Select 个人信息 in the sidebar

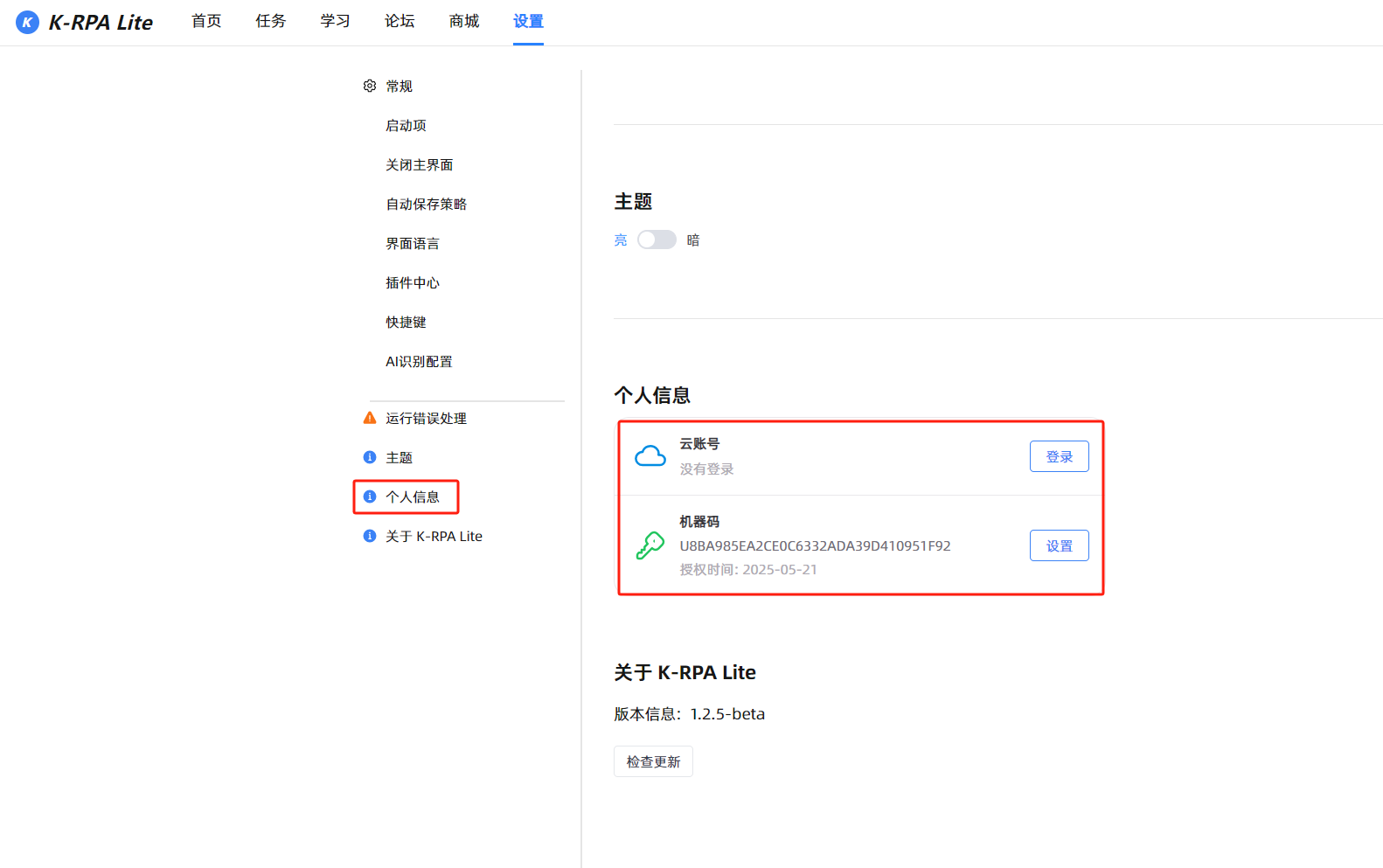(413, 496)
